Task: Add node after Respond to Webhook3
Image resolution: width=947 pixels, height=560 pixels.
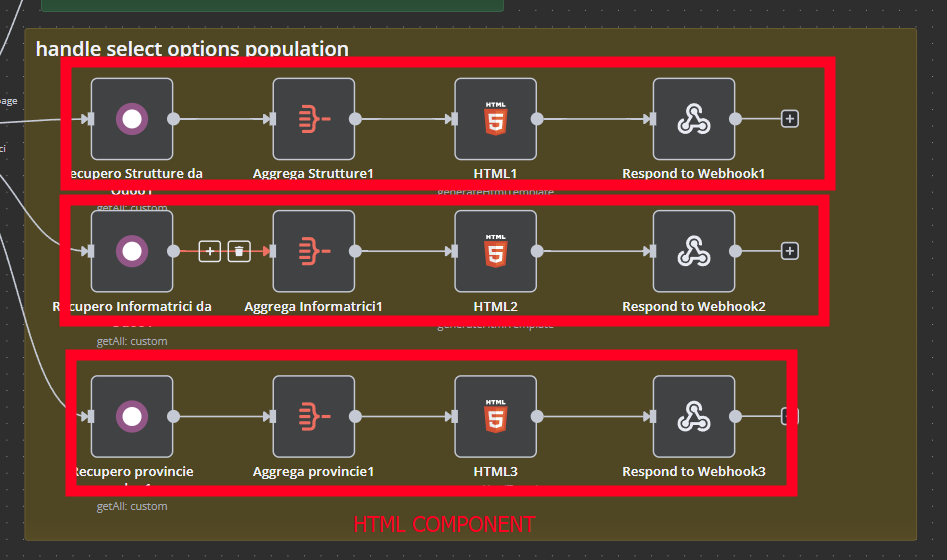Action: click(x=790, y=416)
